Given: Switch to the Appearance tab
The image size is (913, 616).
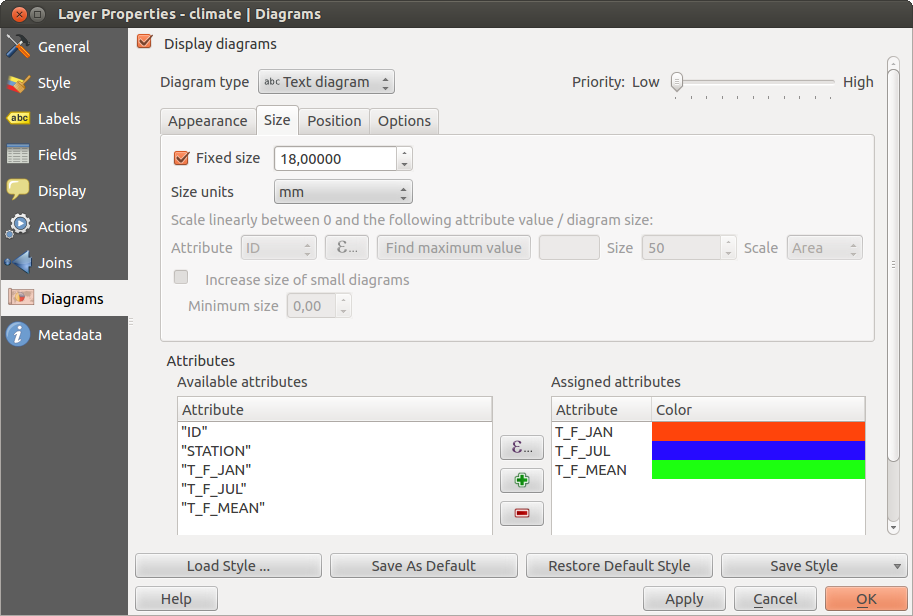Looking at the screenshot, I should click(x=208, y=121).
